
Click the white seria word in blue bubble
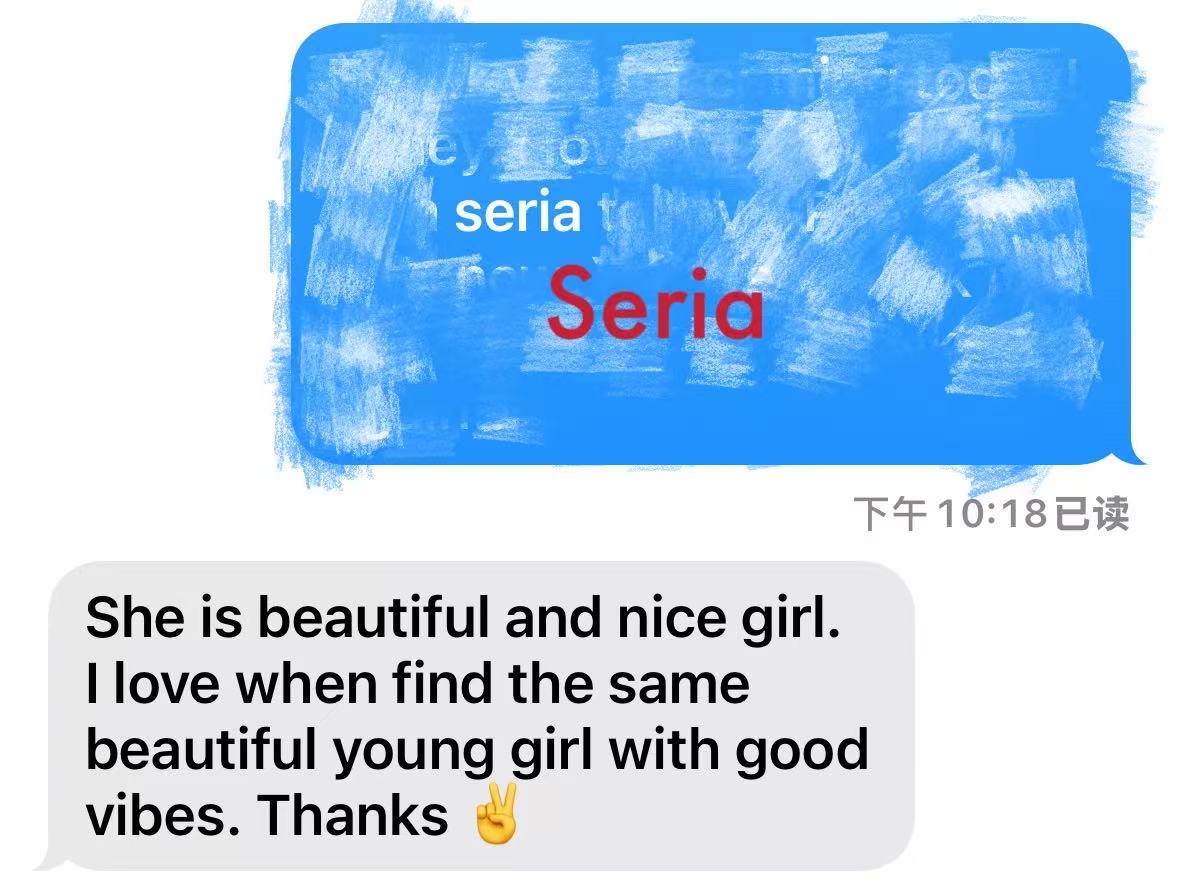click(x=518, y=213)
